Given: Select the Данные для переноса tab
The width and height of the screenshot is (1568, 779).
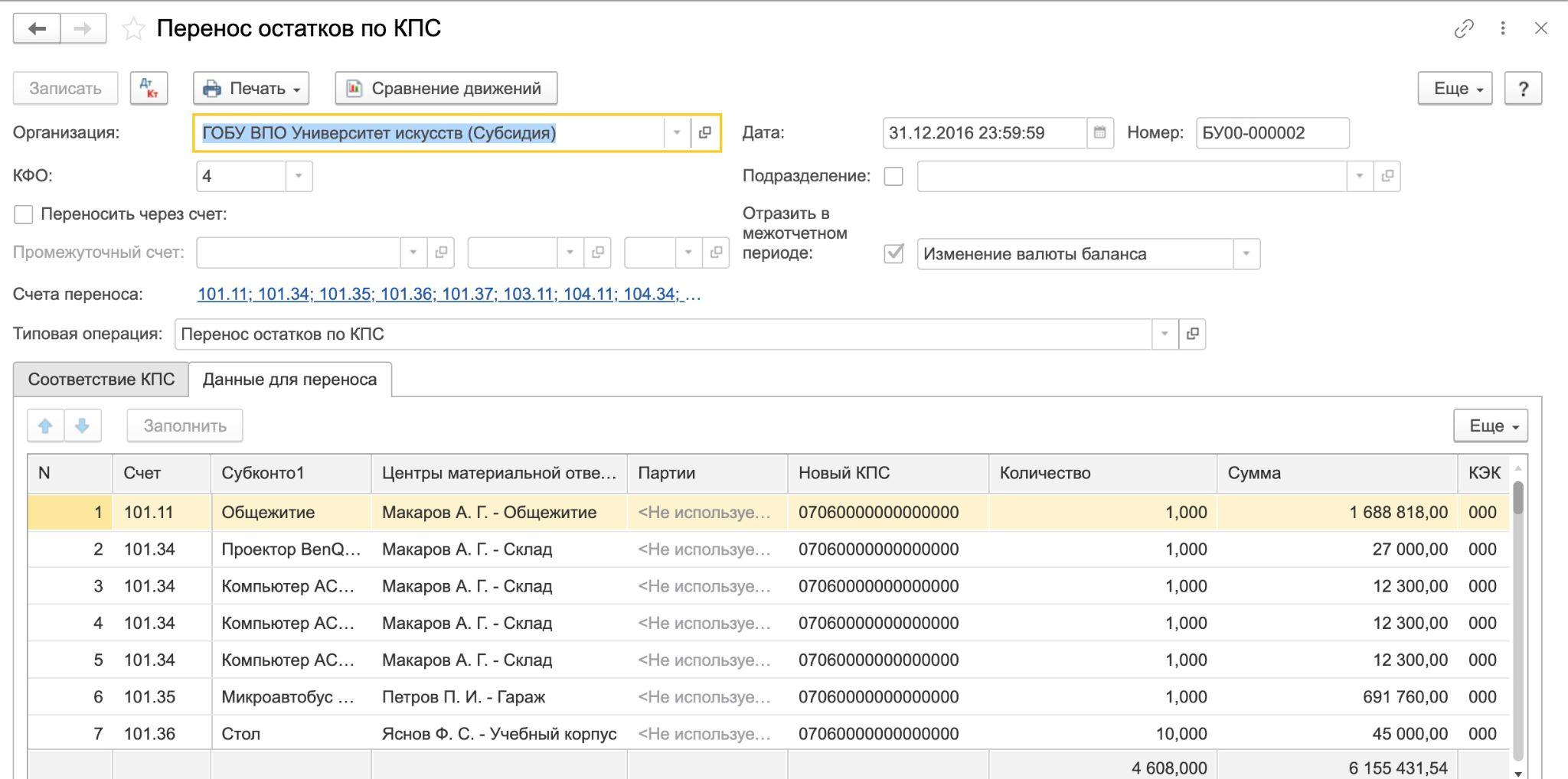Looking at the screenshot, I should [x=290, y=380].
